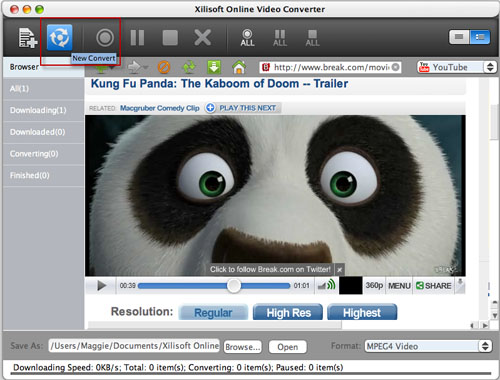
Task: Click the New Download document icon
Action: click(x=27, y=38)
